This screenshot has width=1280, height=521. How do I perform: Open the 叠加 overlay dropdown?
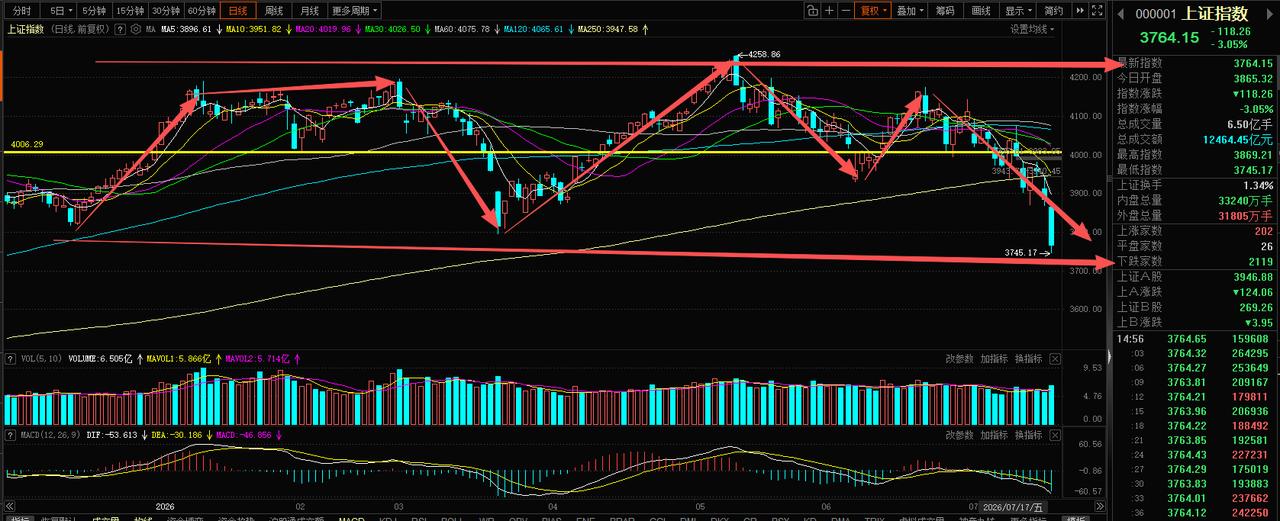coord(910,10)
